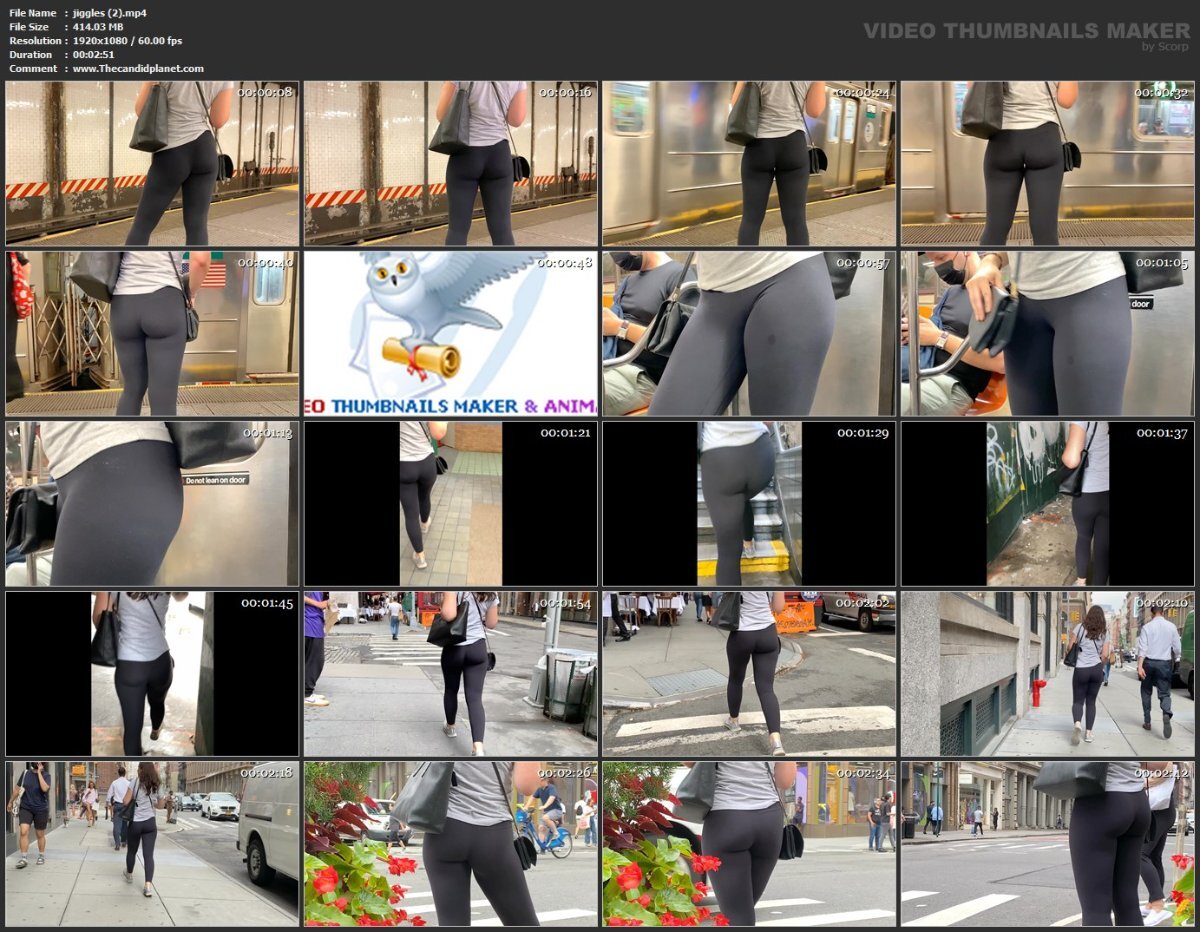Open the frame at 00:00:32
The height and width of the screenshot is (932, 1200).
[1048, 164]
